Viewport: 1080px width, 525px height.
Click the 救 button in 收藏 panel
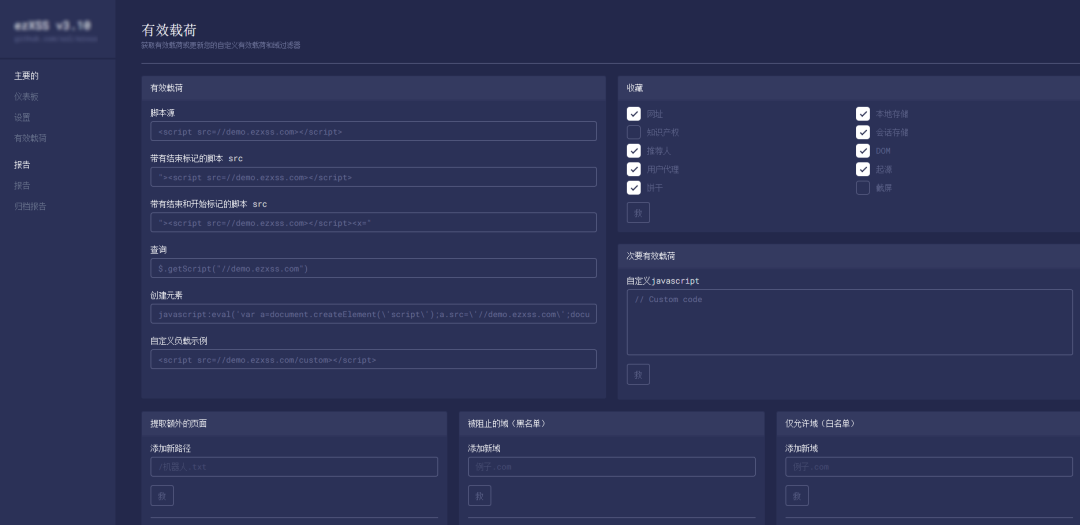tap(638, 213)
